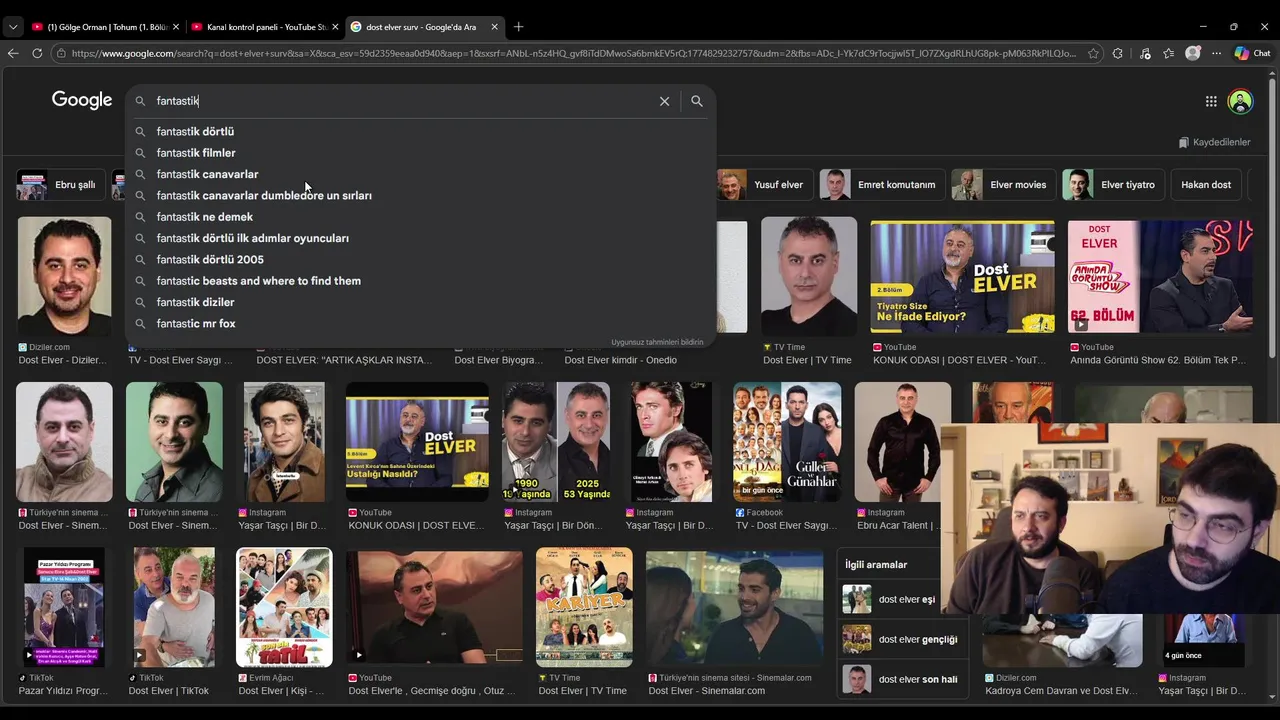Clear the search box with the X icon
This screenshot has height=720, width=1280.
point(664,101)
